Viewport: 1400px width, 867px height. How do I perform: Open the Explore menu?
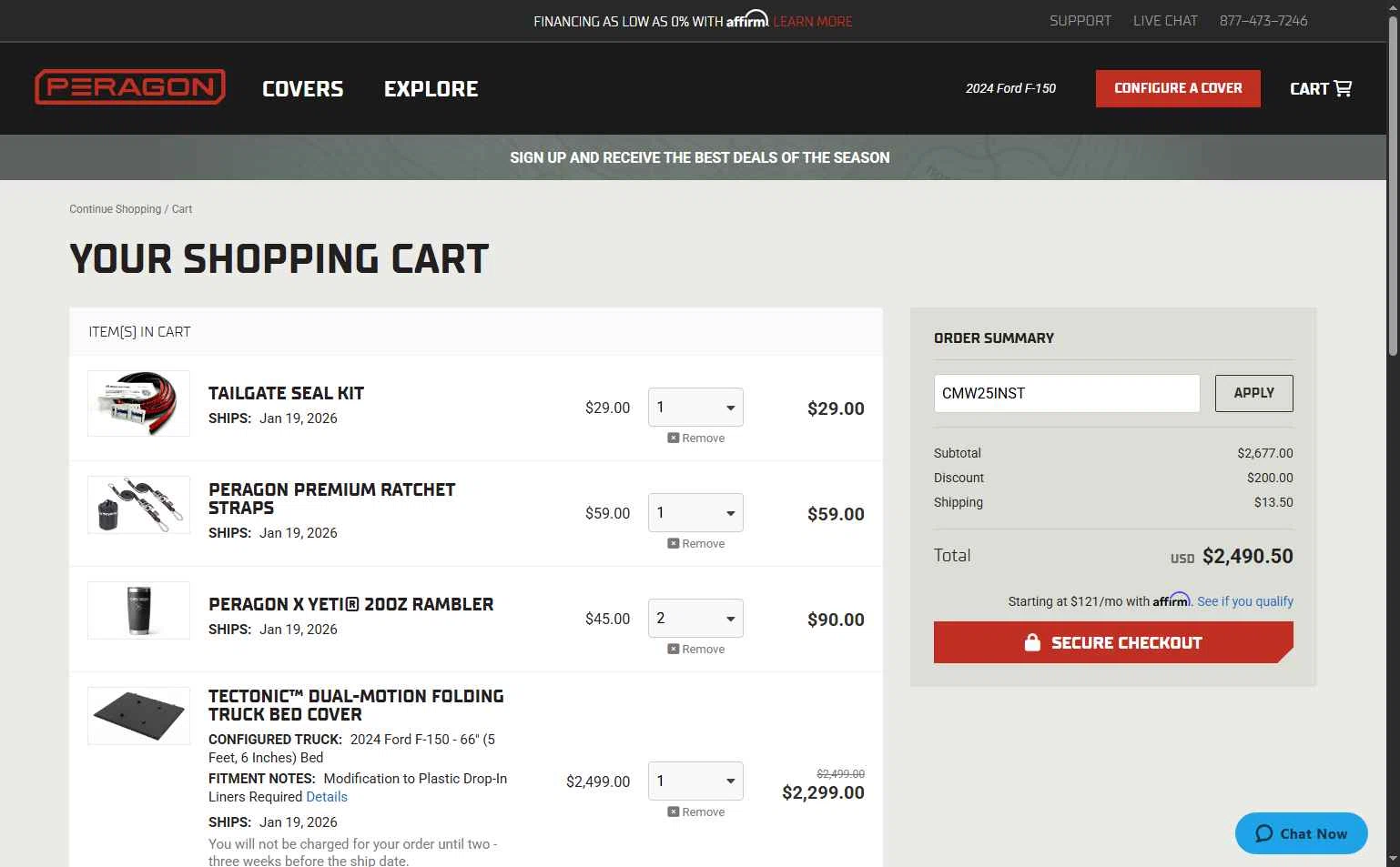point(431,89)
